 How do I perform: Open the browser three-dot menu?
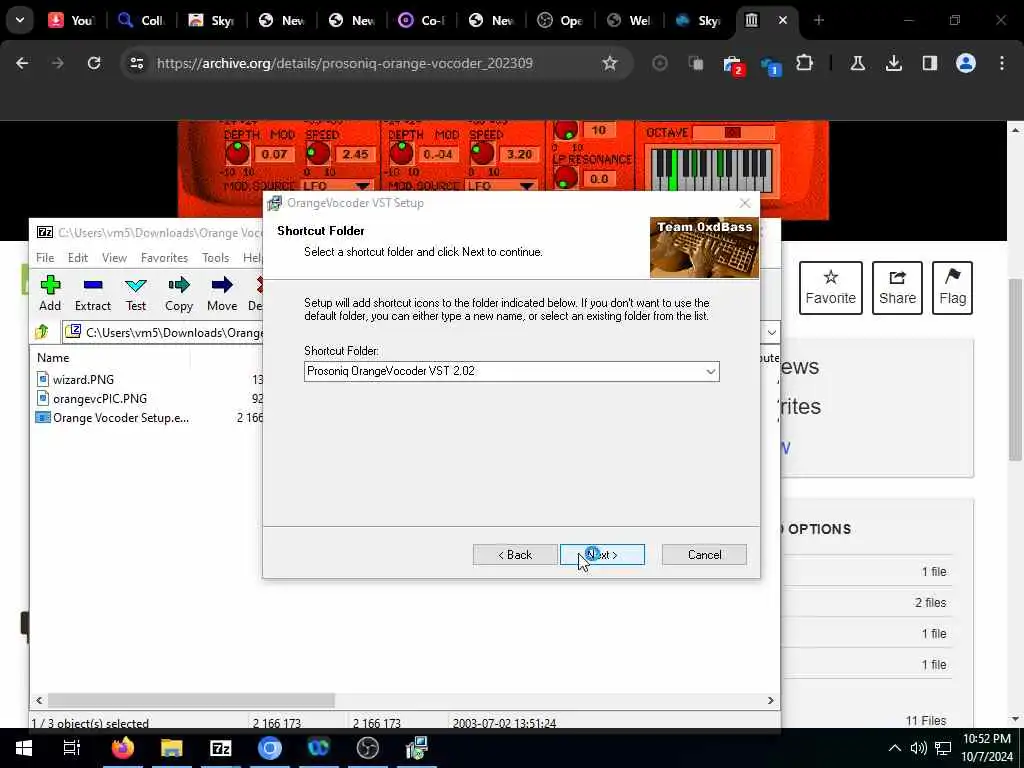[1002, 63]
